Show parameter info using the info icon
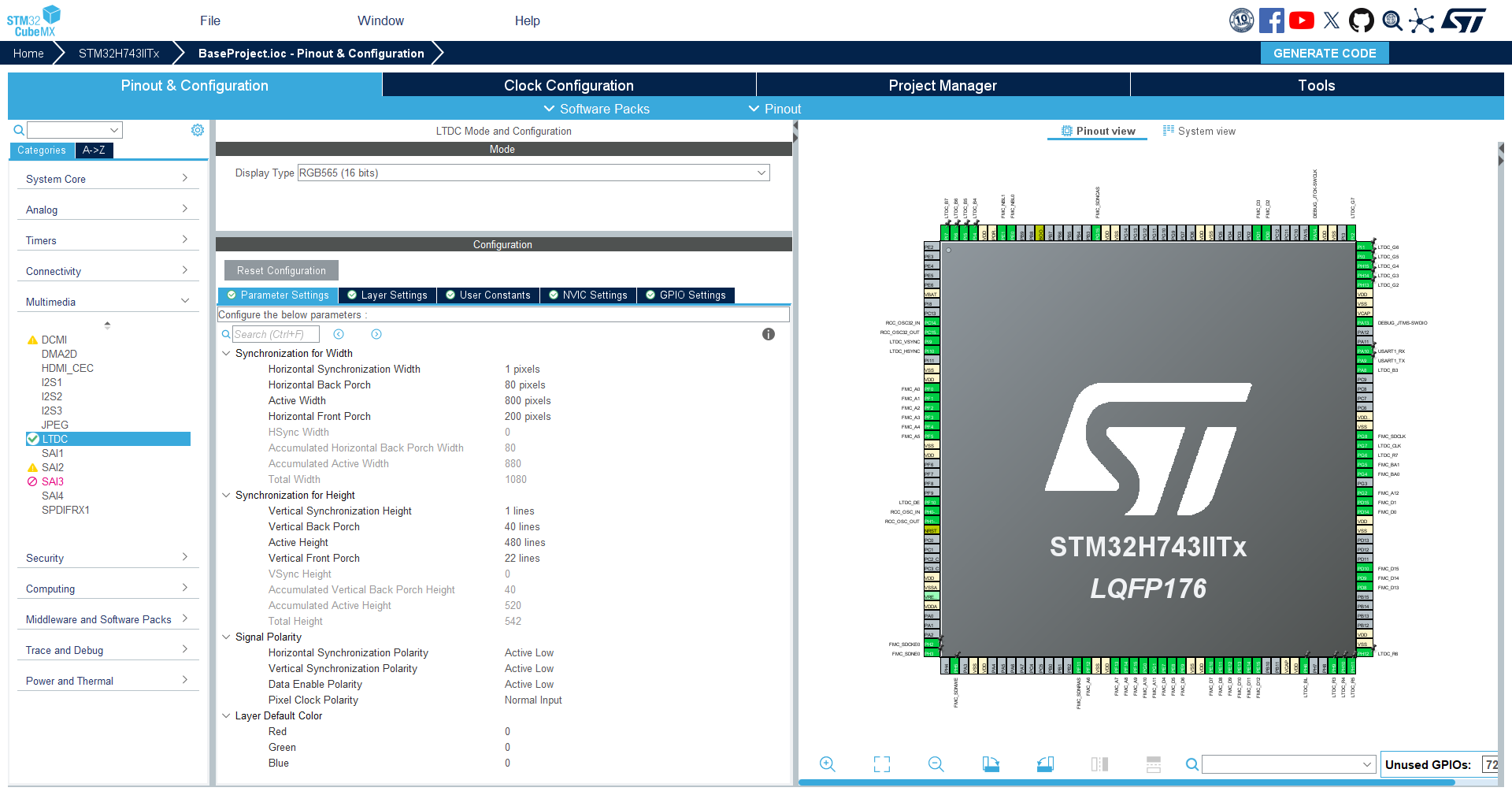 coord(769,334)
